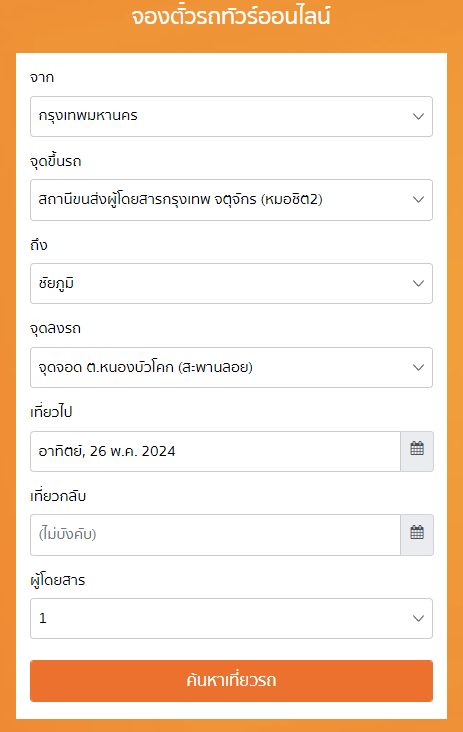Open the destination dropdown showing ชัยภูมิ
This screenshot has width=463, height=732.
(232, 283)
